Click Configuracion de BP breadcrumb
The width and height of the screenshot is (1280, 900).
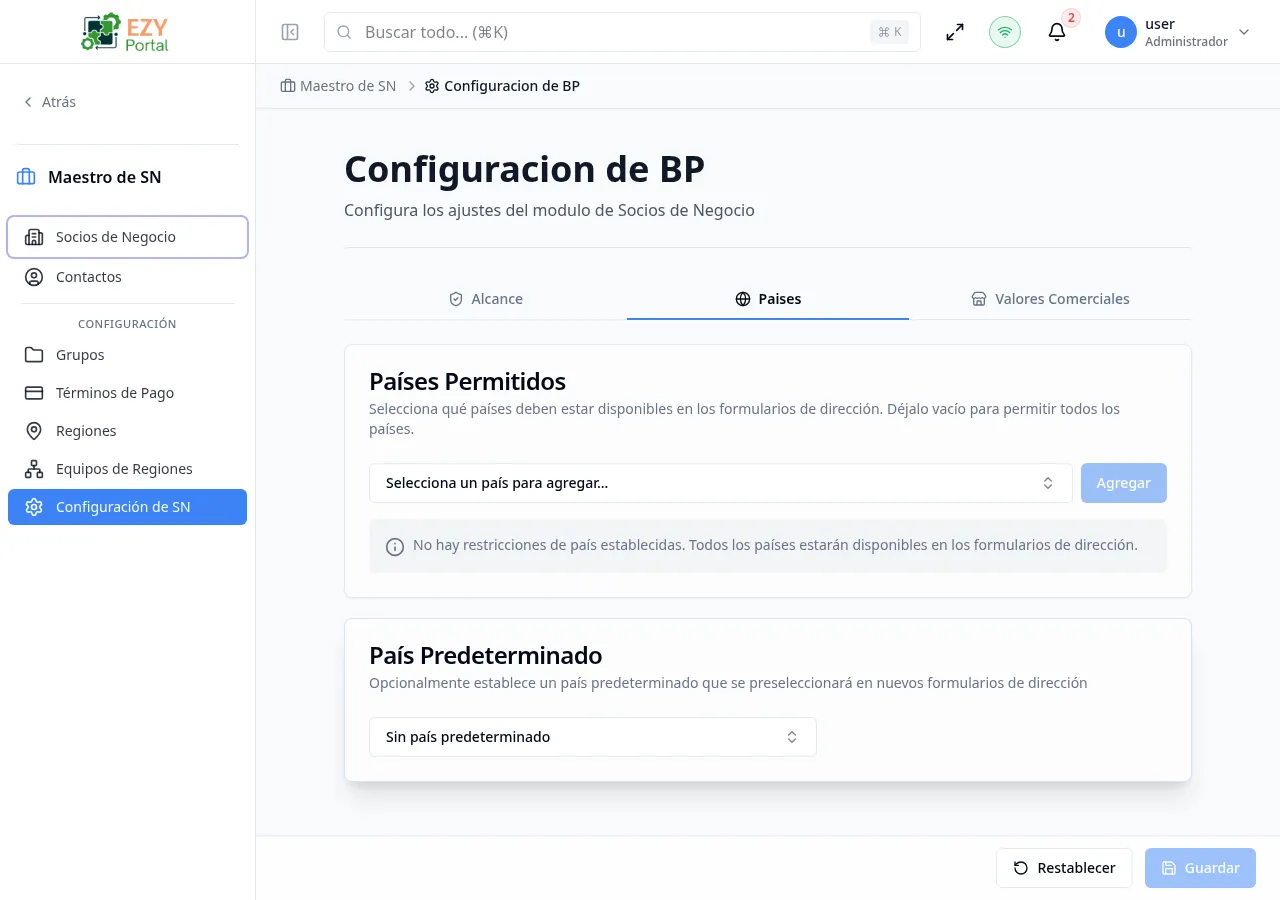pos(502,86)
